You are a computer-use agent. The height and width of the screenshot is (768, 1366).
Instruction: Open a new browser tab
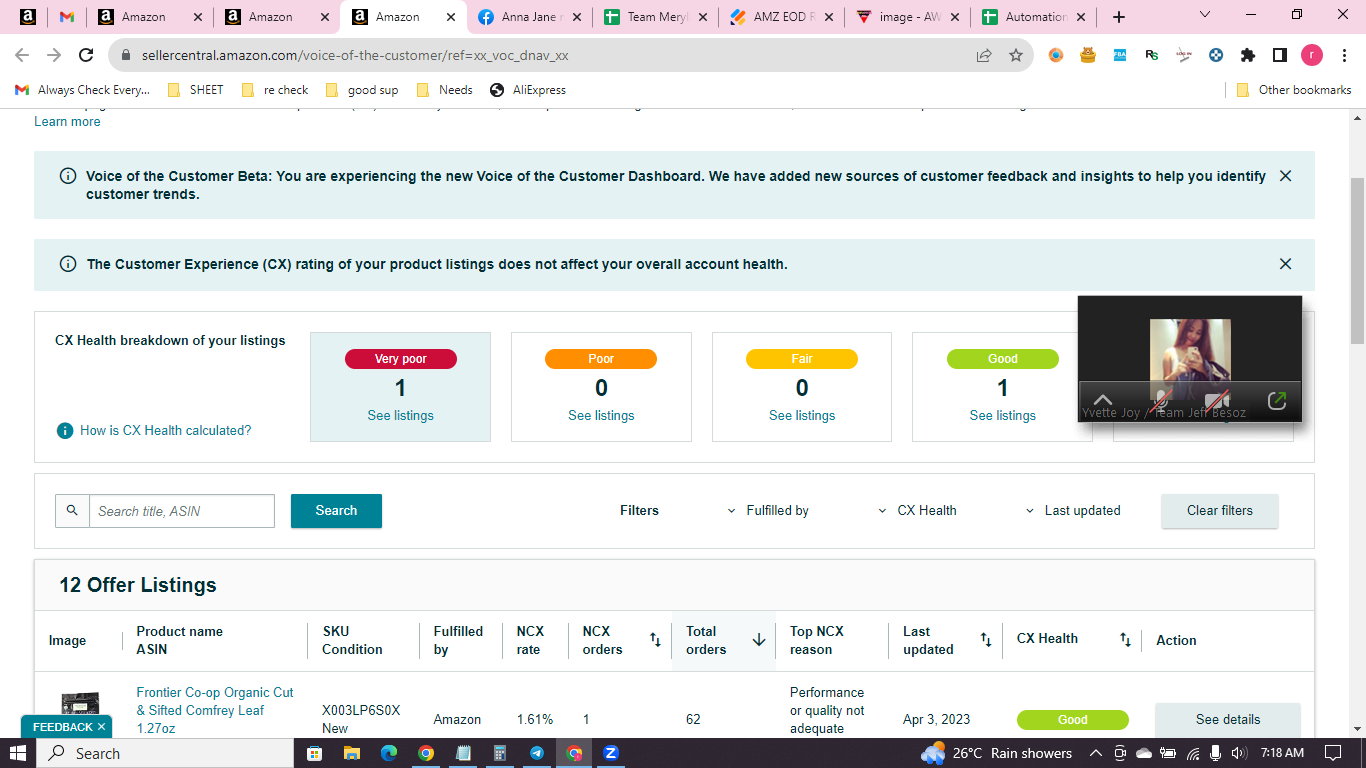tap(1119, 17)
